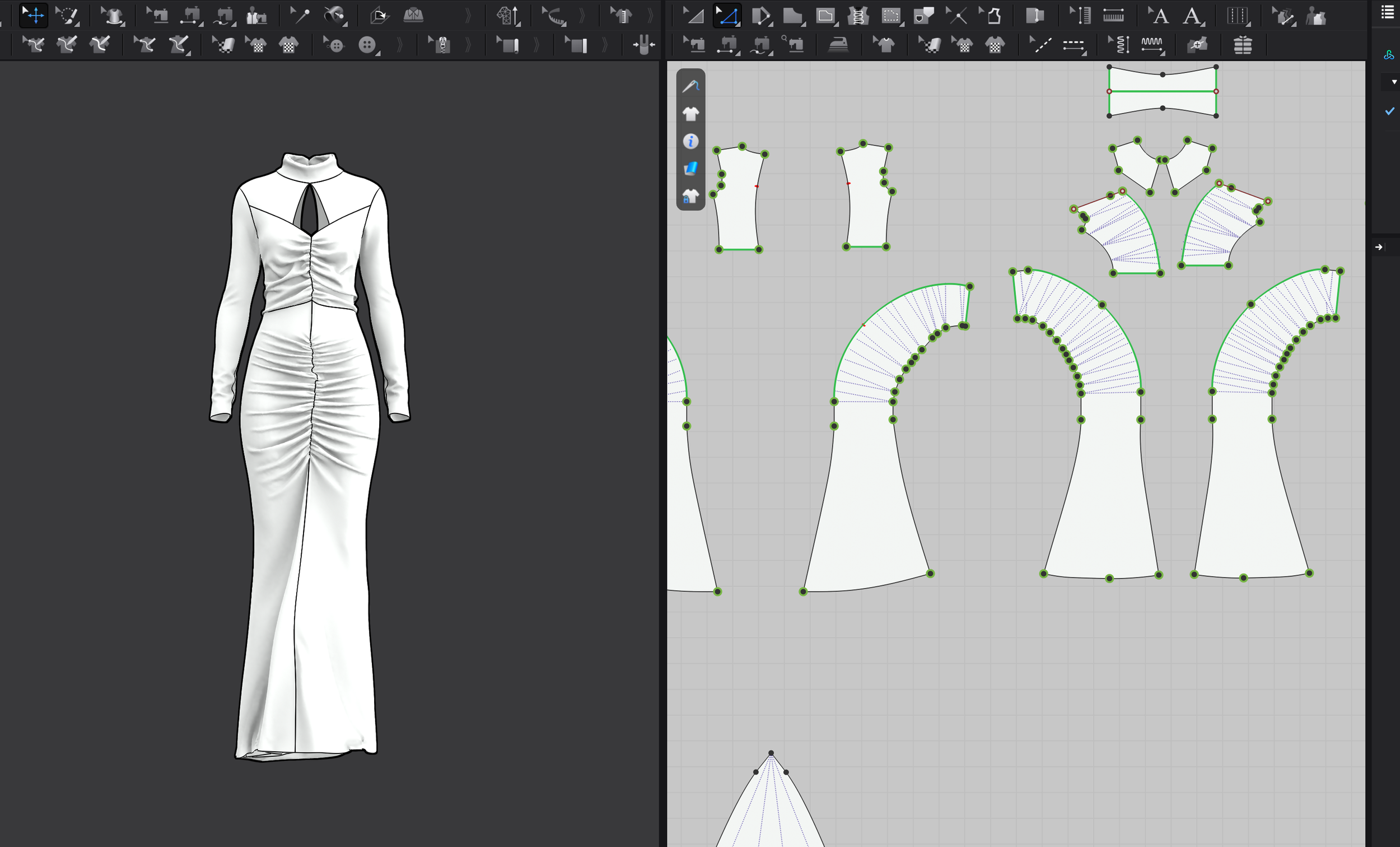Click the Steam iron tool

tap(838, 44)
